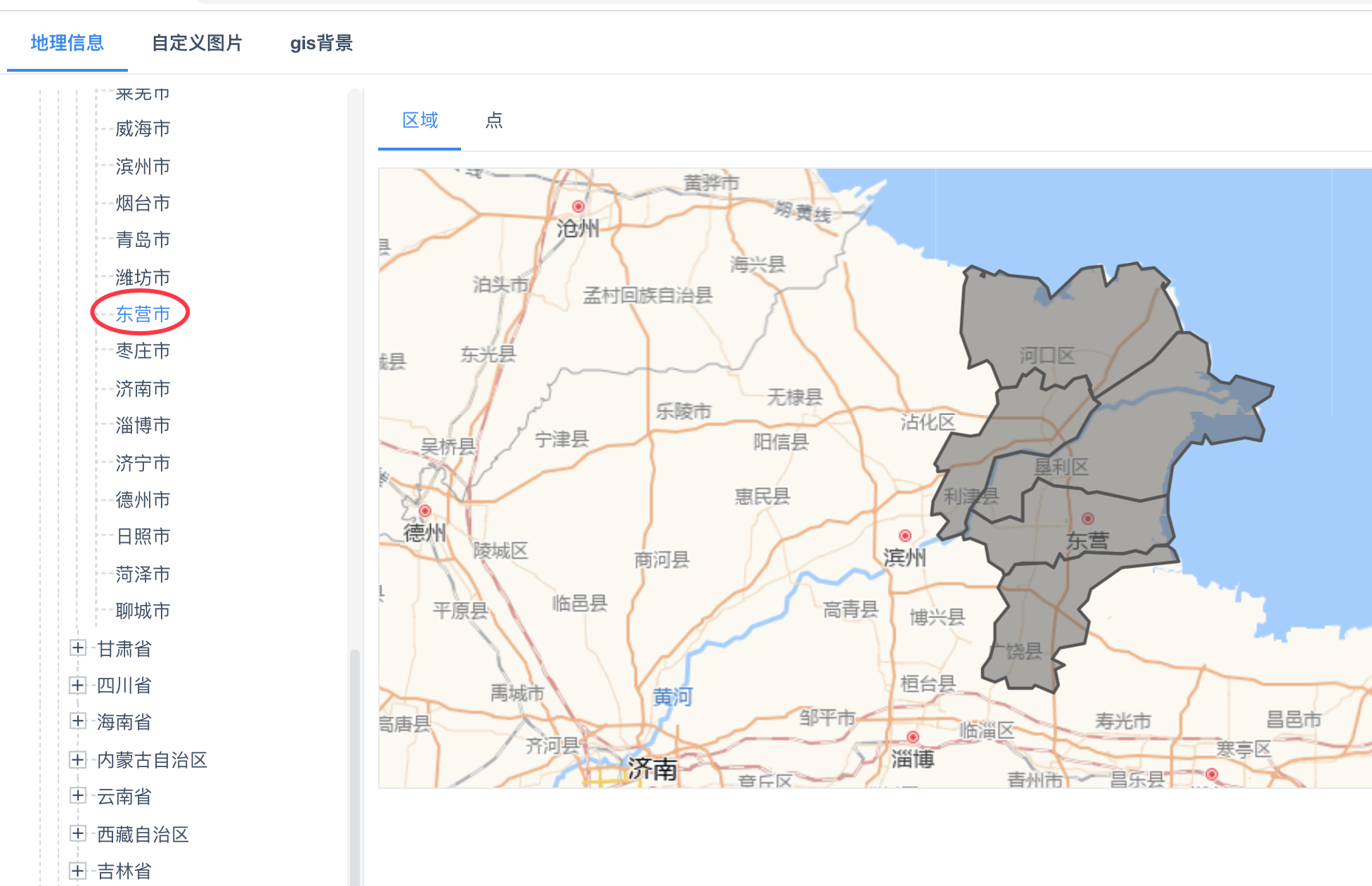Select 淄博市 in the tree
Viewport: 1372px width, 886px height.
click(143, 425)
